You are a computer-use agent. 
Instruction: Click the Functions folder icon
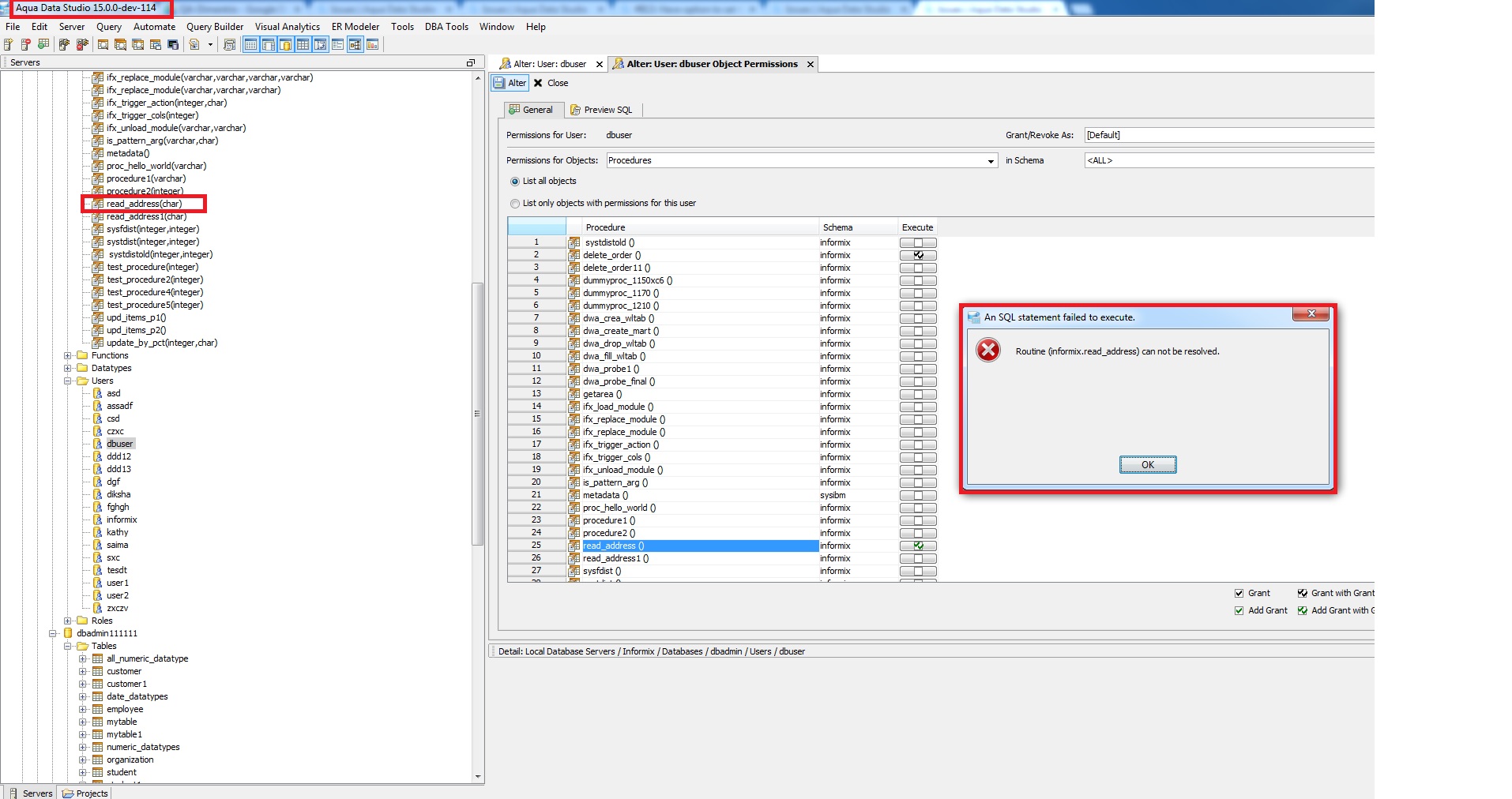pyautogui.click(x=82, y=355)
